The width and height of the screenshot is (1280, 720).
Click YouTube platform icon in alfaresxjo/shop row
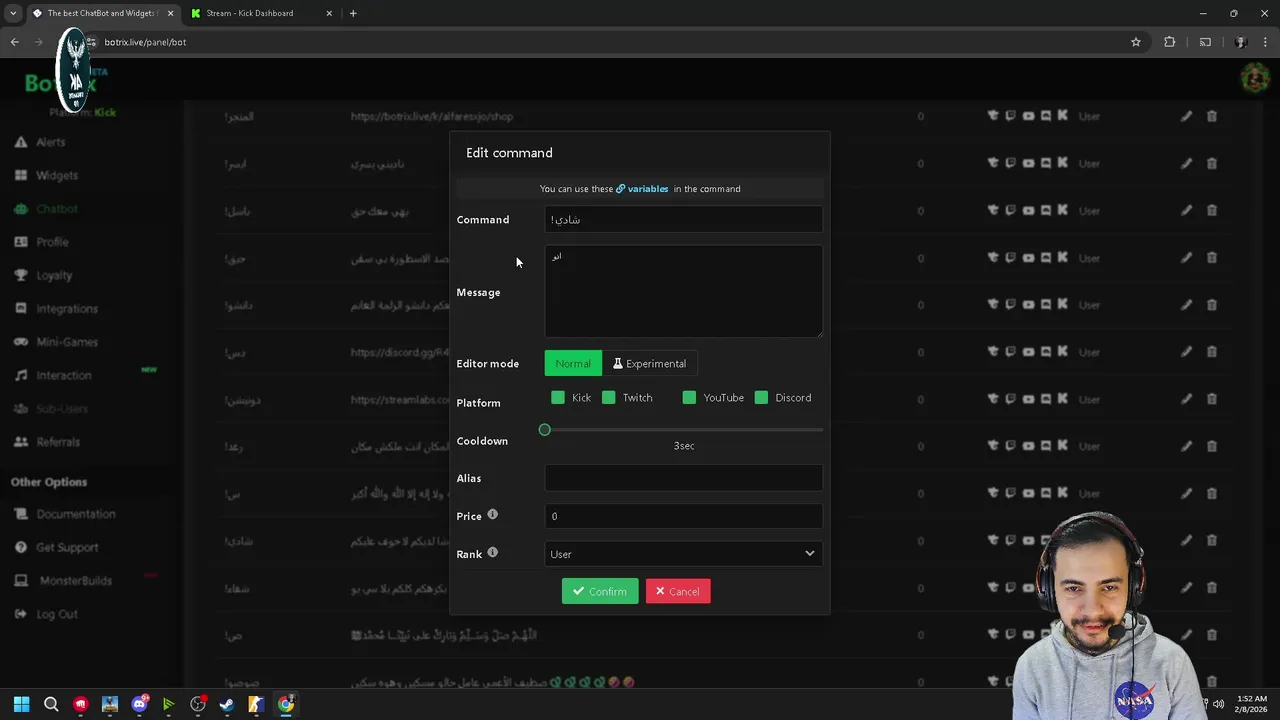click(x=1028, y=116)
